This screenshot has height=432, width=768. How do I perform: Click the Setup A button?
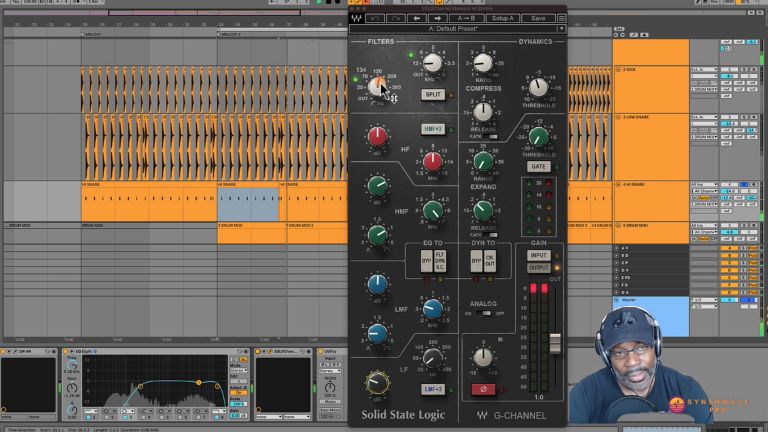503,19
